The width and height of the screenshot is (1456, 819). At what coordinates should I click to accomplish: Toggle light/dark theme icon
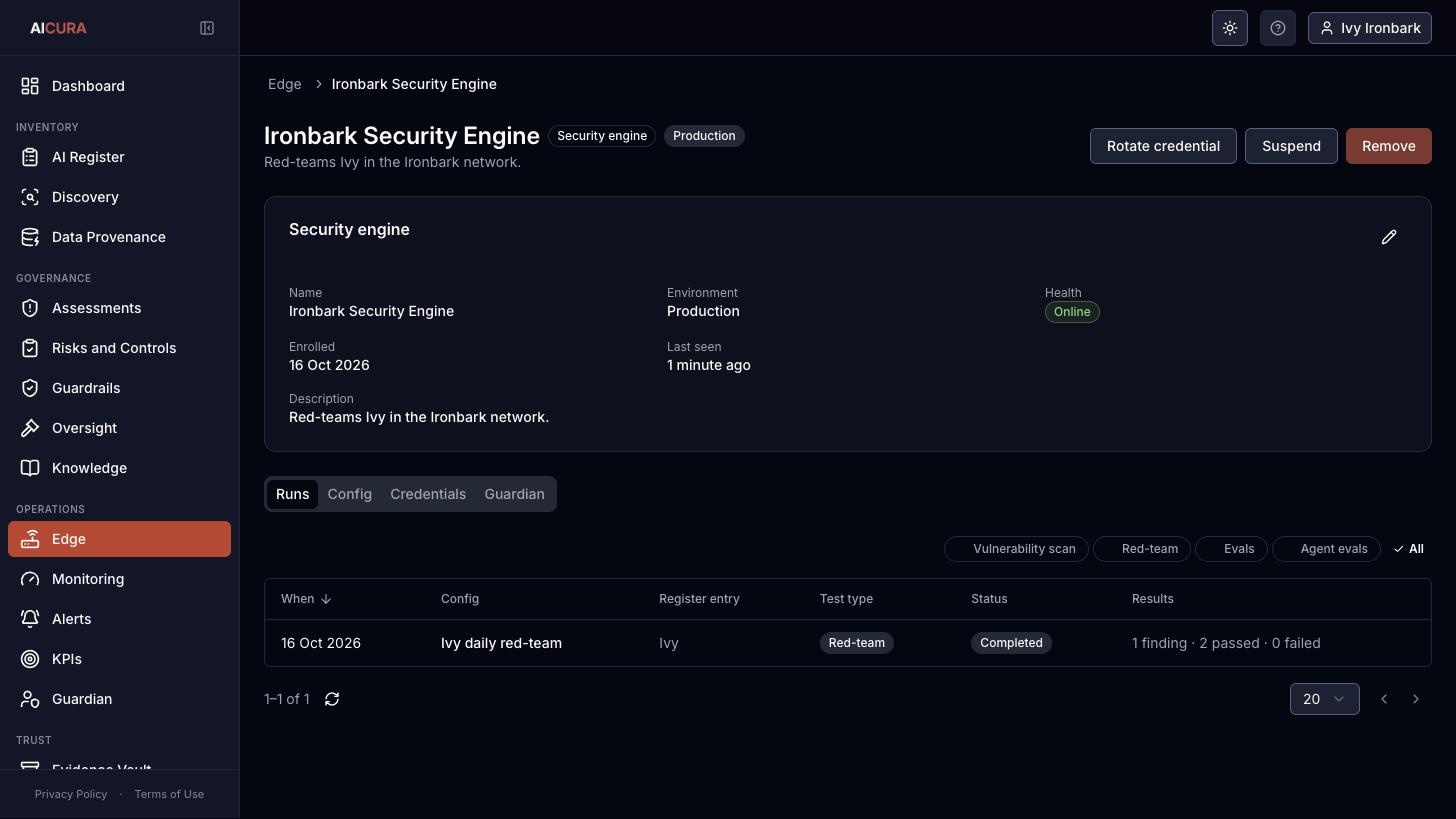[1230, 28]
